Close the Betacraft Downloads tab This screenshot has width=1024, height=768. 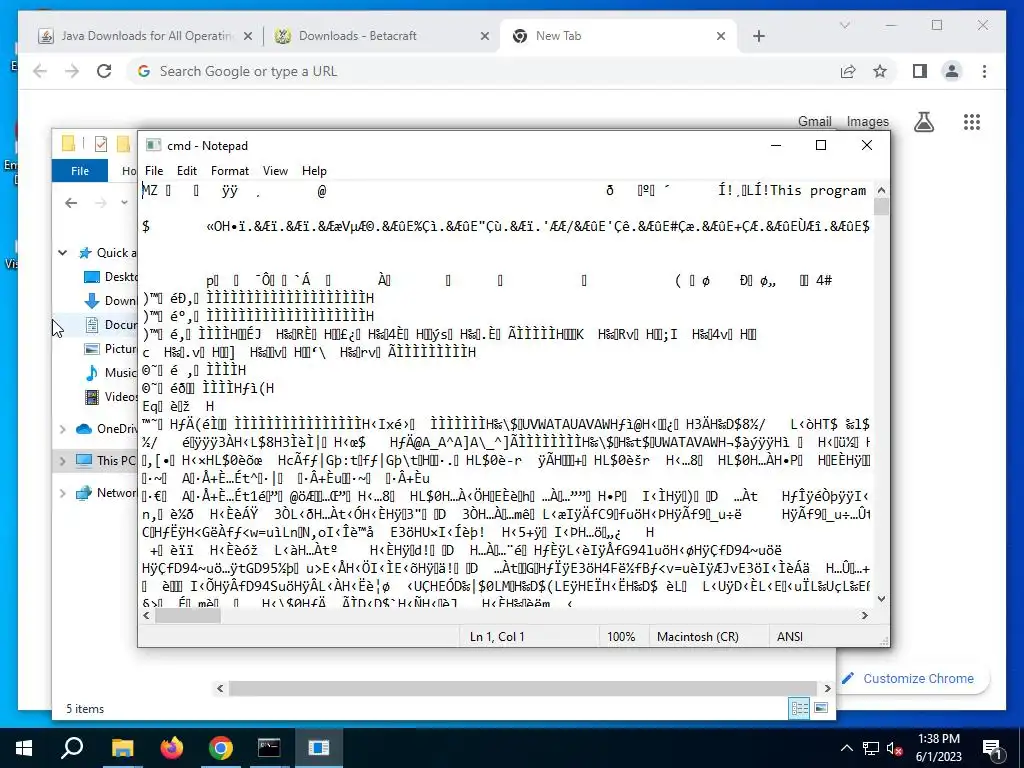pyautogui.click(x=485, y=36)
